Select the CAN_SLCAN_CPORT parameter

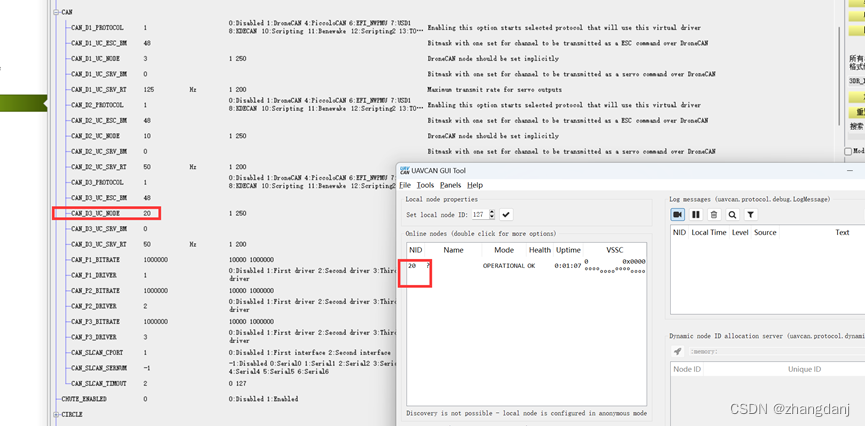click(97, 352)
